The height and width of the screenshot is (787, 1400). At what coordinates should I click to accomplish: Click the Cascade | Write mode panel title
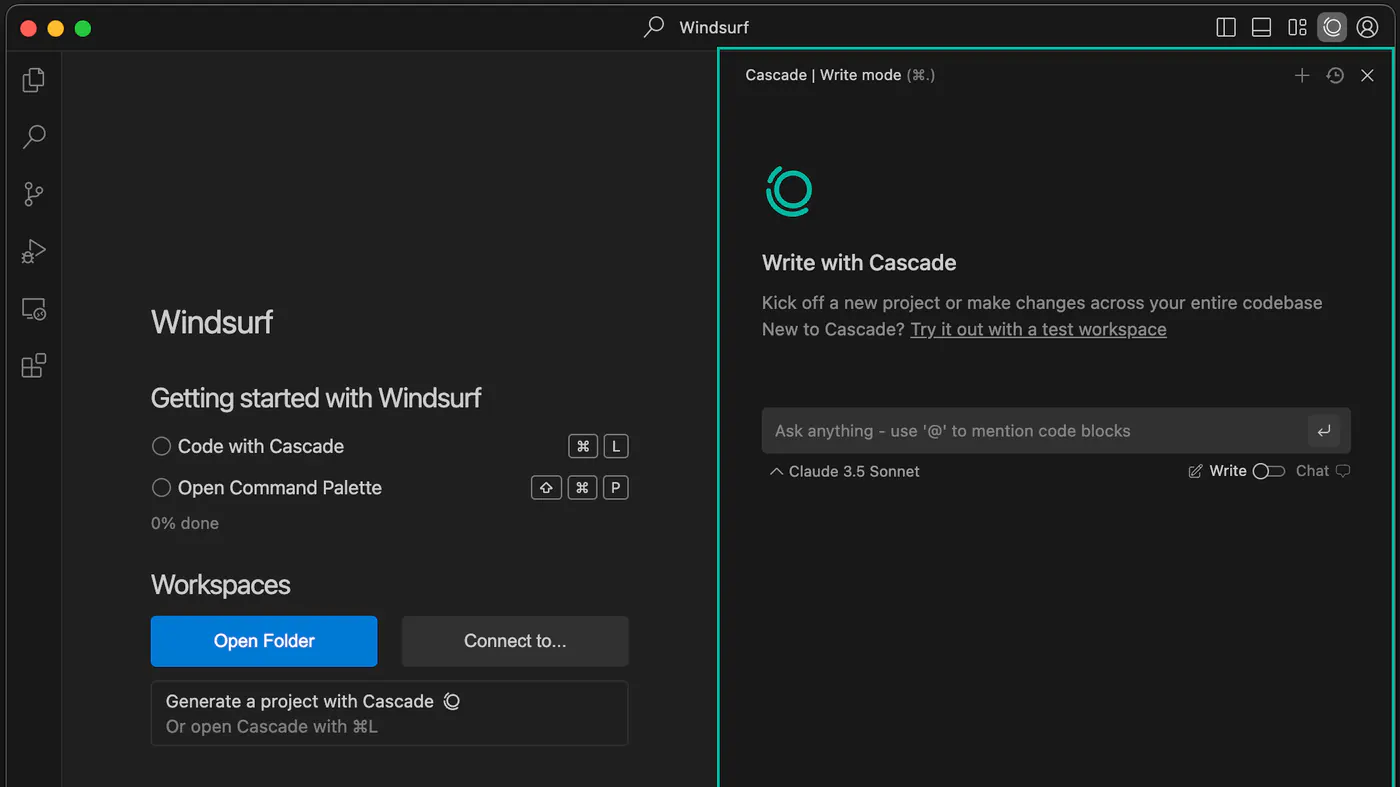(x=840, y=75)
